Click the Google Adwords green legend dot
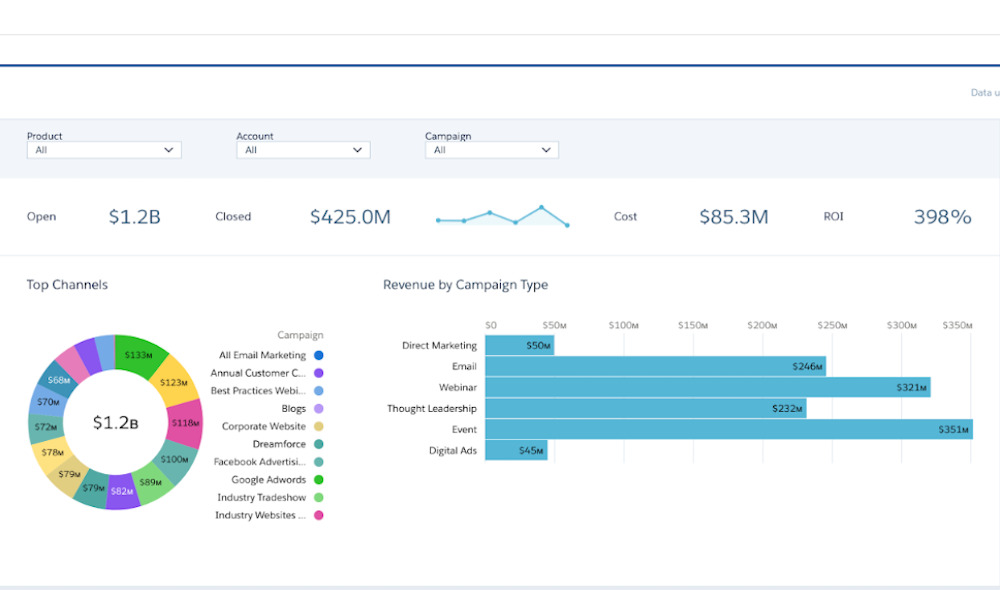 pos(318,480)
